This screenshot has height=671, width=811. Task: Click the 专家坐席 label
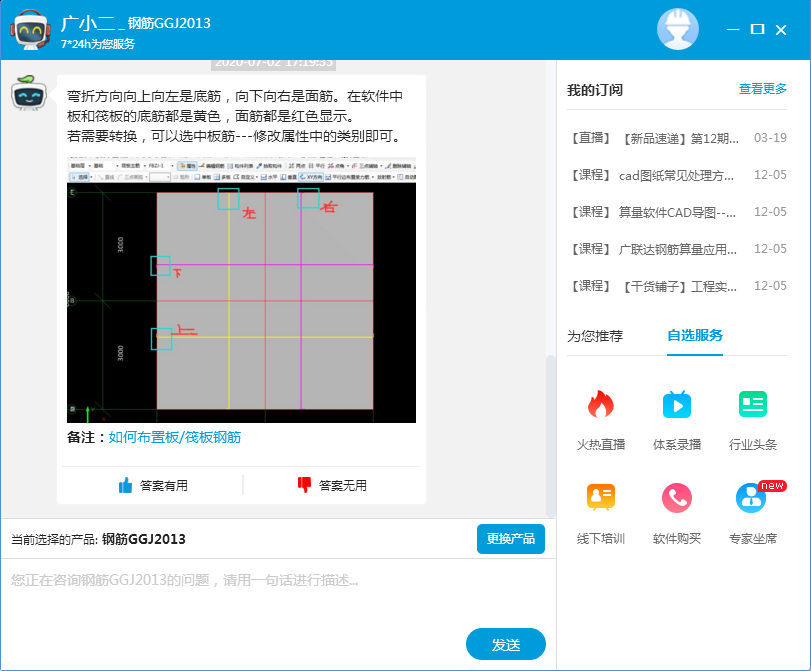tap(753, 539)
